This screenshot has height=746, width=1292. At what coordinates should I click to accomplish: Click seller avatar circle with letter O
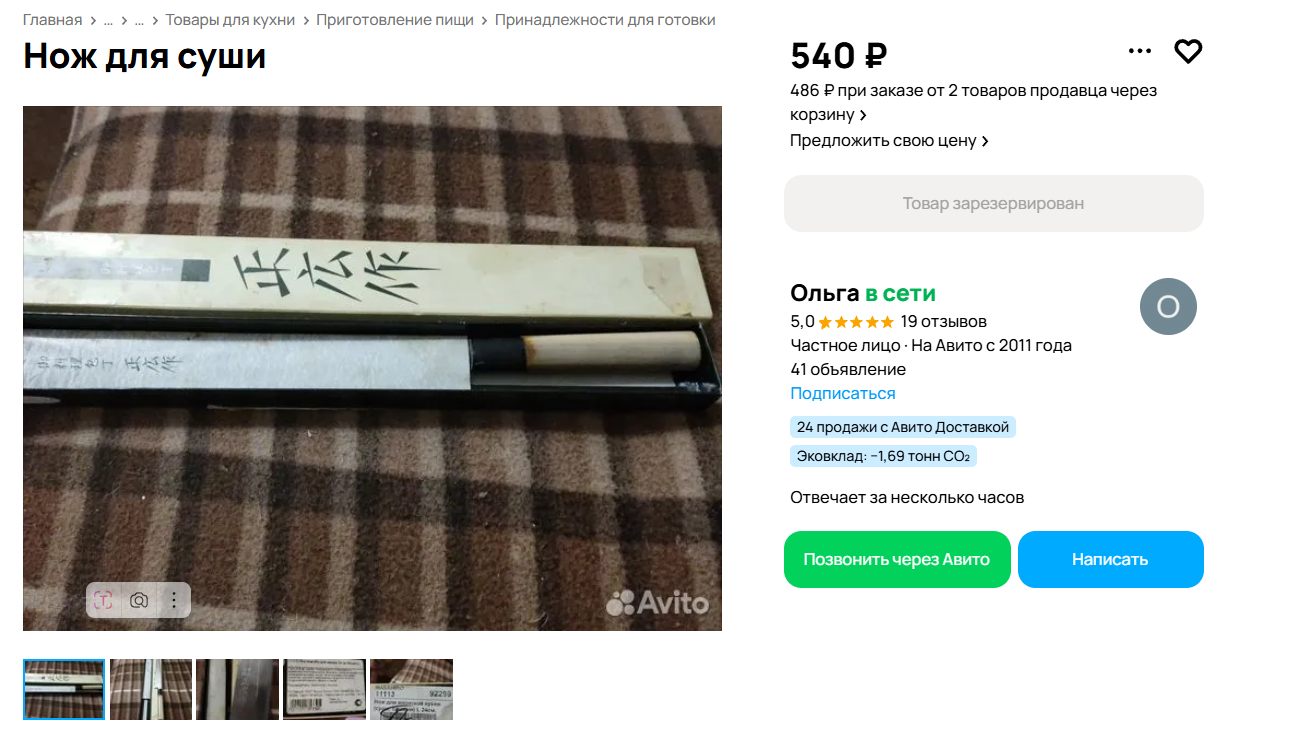pos(1168,306)
